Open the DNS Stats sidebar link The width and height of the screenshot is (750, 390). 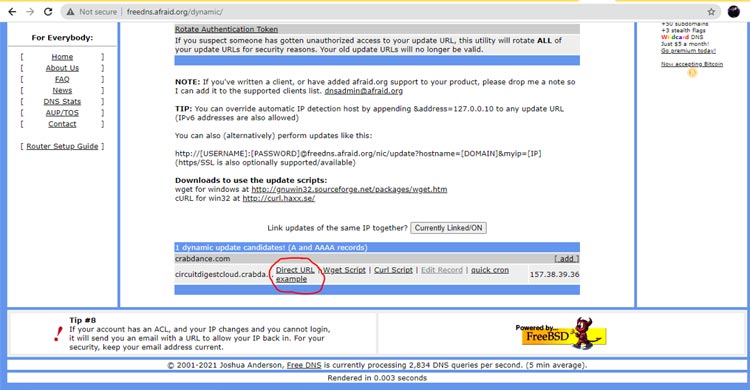coord(62,101)
